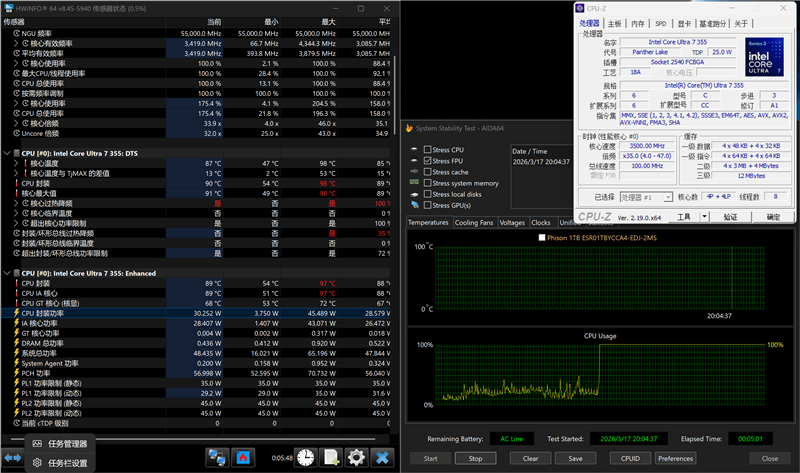The height and width of the screenshot is (473, 800).
Task: Click the network computers icon in HWiNFO
Action: tap(216, 457)
